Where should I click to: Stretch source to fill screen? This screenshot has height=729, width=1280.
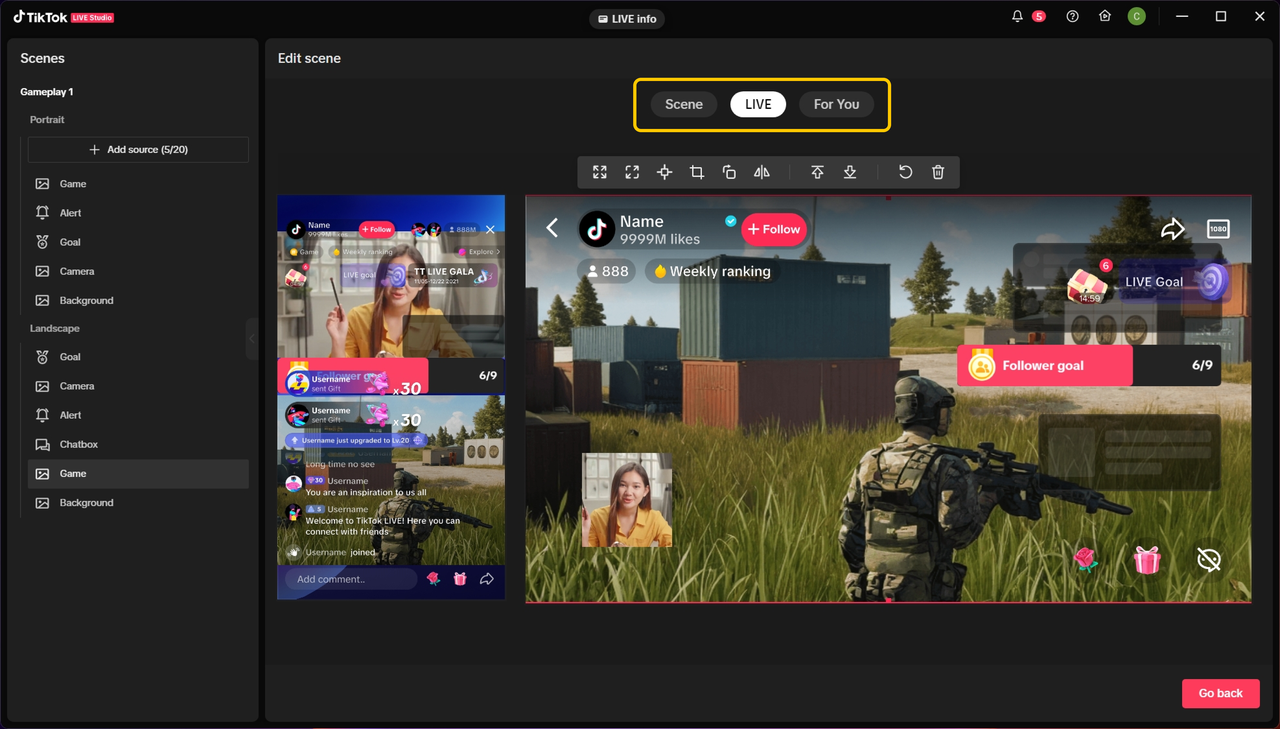[x=600, y=172]
